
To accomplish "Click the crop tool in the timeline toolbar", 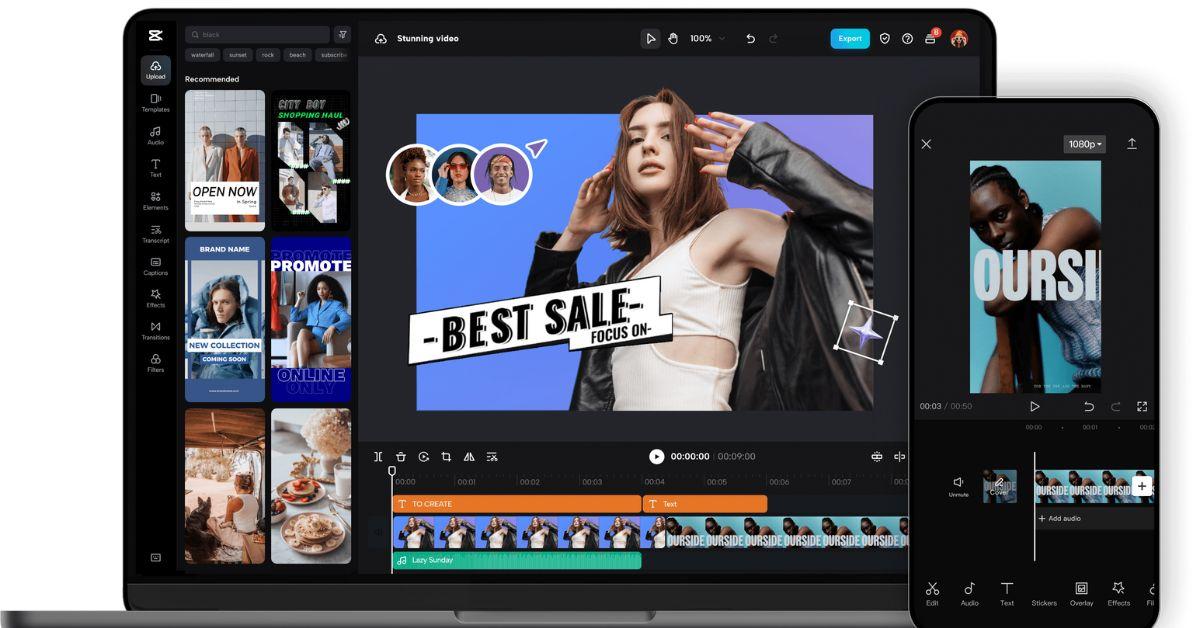I will coord(446,457).
